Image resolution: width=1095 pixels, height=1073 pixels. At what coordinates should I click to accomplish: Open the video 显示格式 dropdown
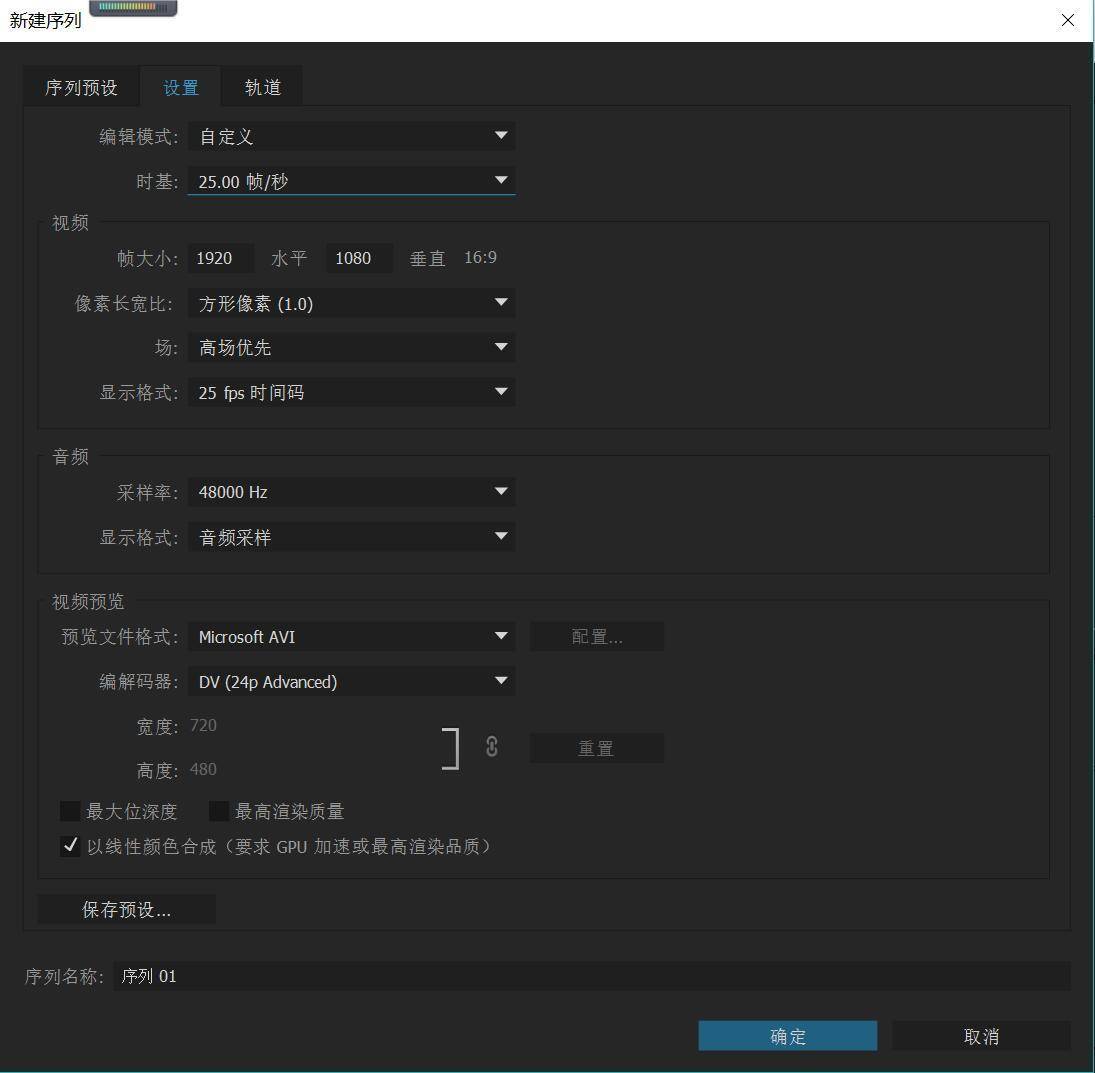[351, 392]
